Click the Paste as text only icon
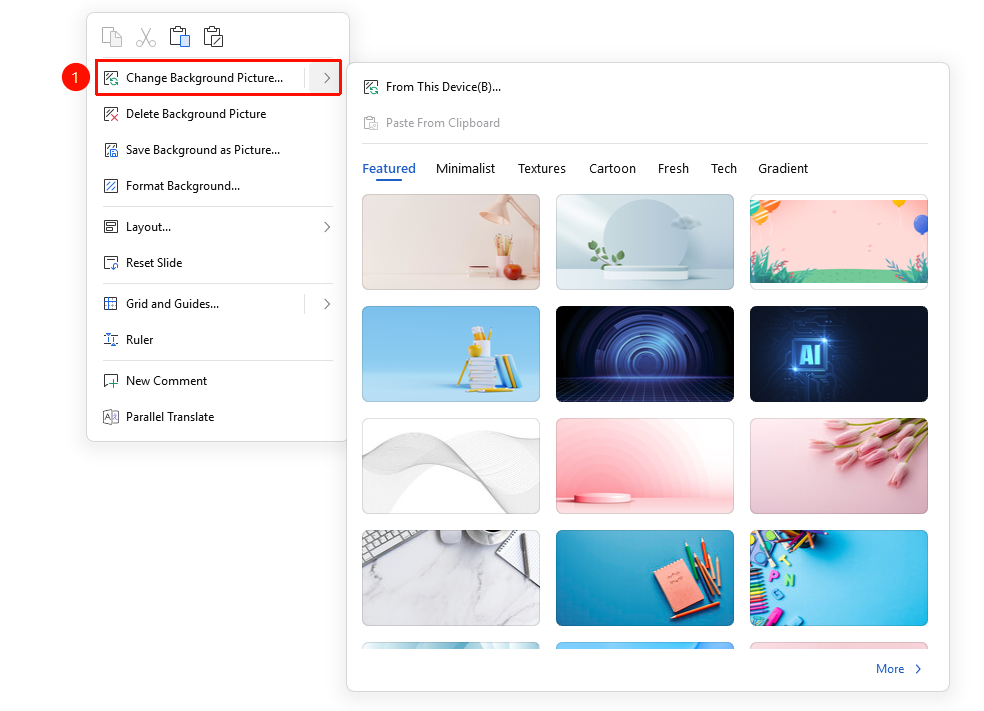Image resolution: width=984 pixels, height=711 pixels. coord(213,37)
